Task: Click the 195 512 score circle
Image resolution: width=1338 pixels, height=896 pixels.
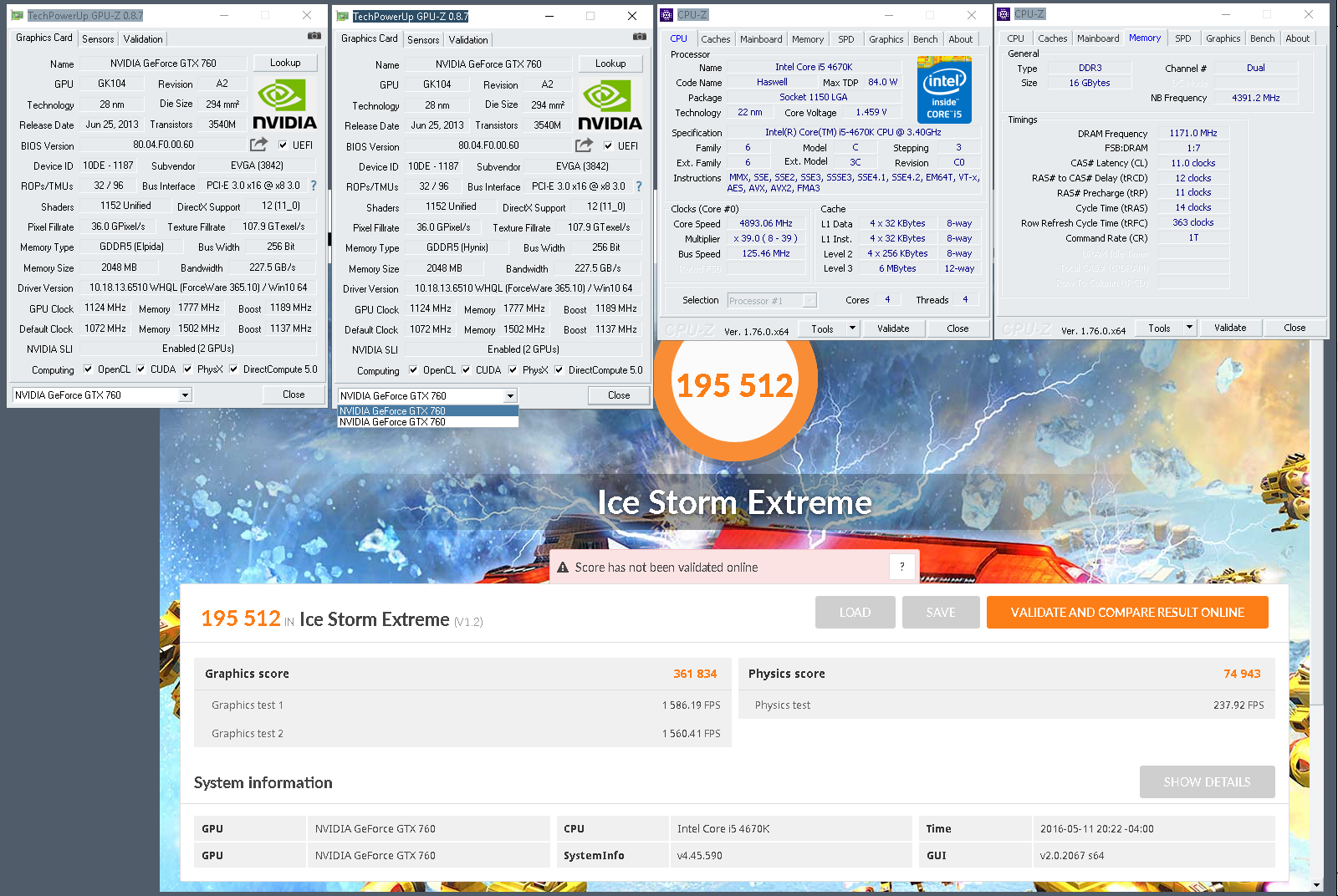Action: [735, 384]
